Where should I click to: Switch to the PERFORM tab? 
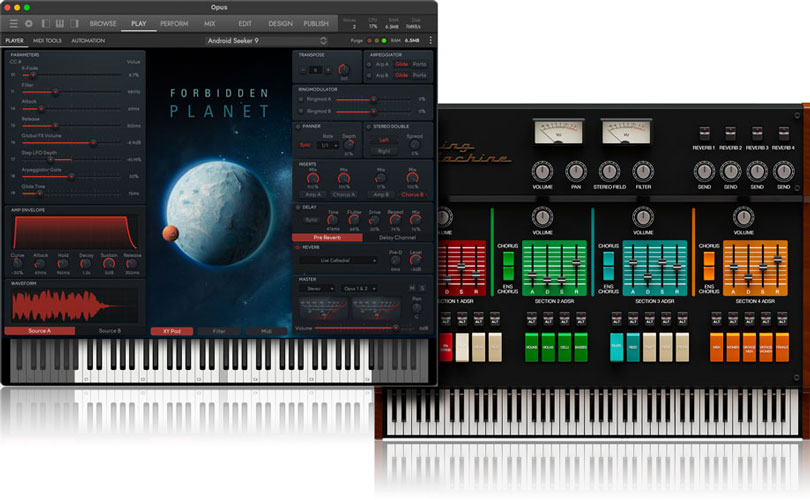point(174,24)
